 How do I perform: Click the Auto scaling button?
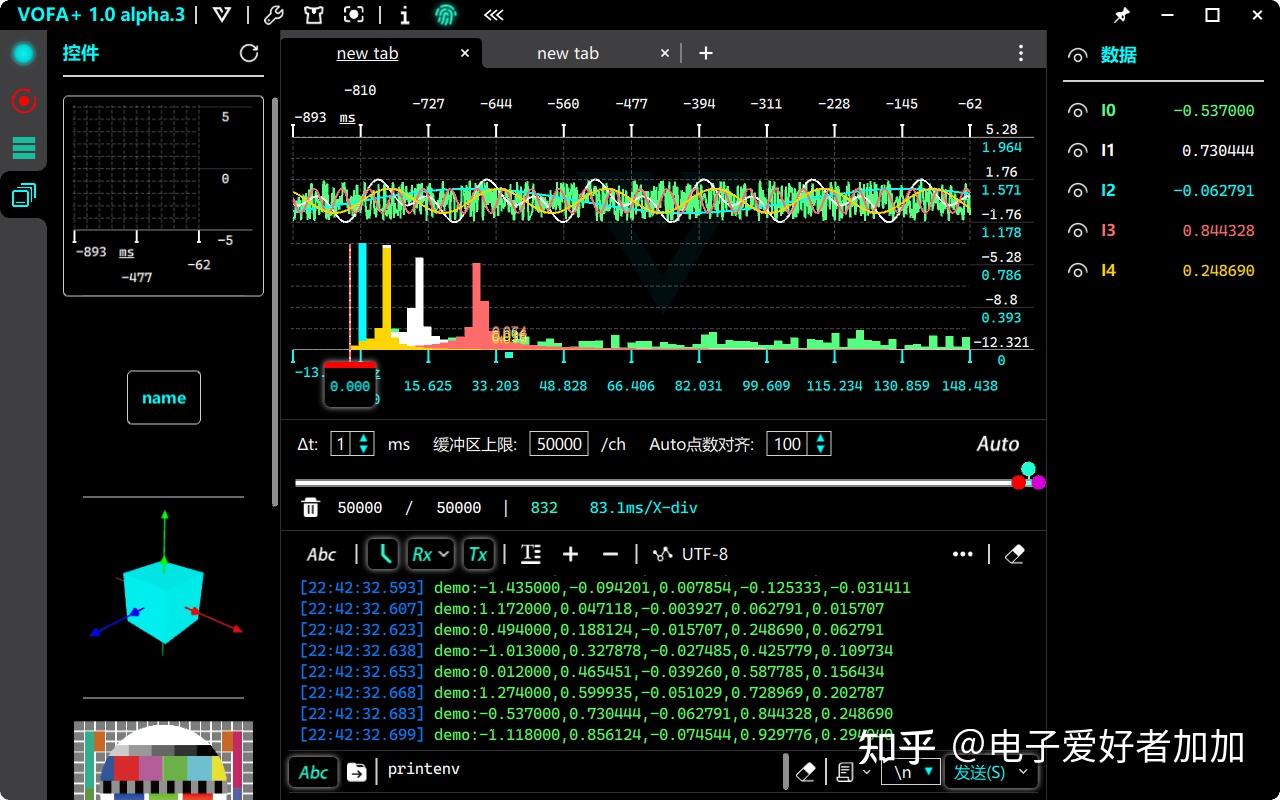tap(997, 444)
